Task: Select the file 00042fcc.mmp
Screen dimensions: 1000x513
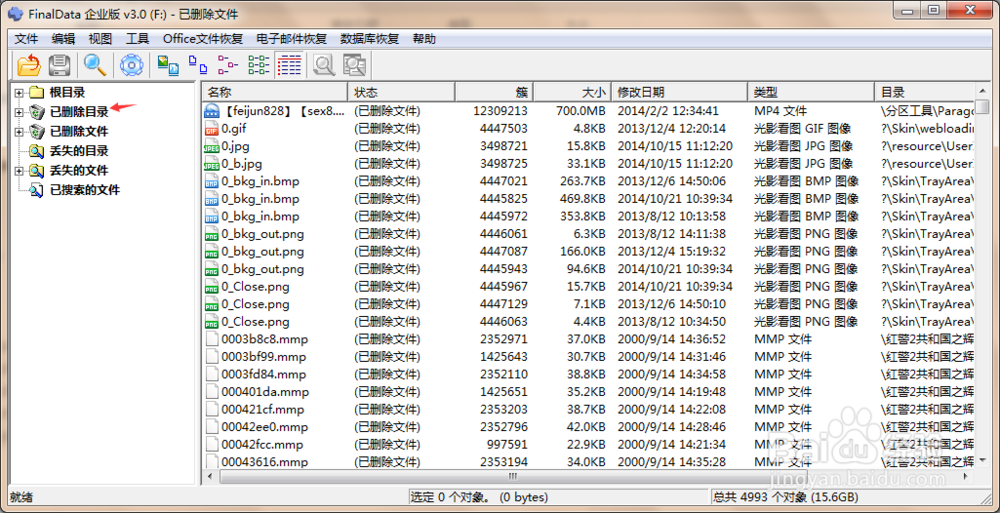Action: tap(262, 444)
